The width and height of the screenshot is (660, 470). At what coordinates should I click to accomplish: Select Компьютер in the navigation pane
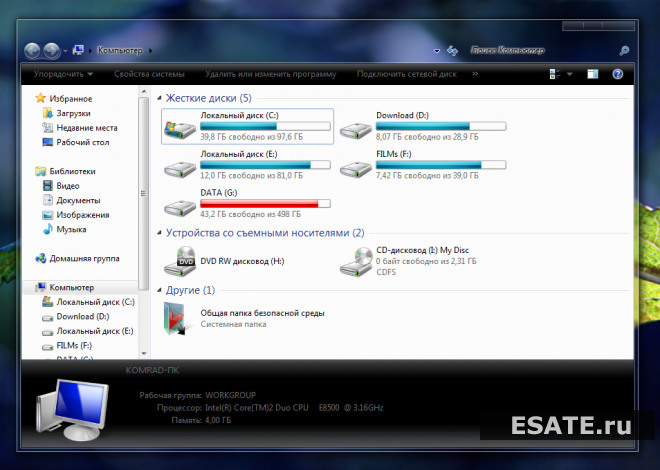[x=72, y=287]
